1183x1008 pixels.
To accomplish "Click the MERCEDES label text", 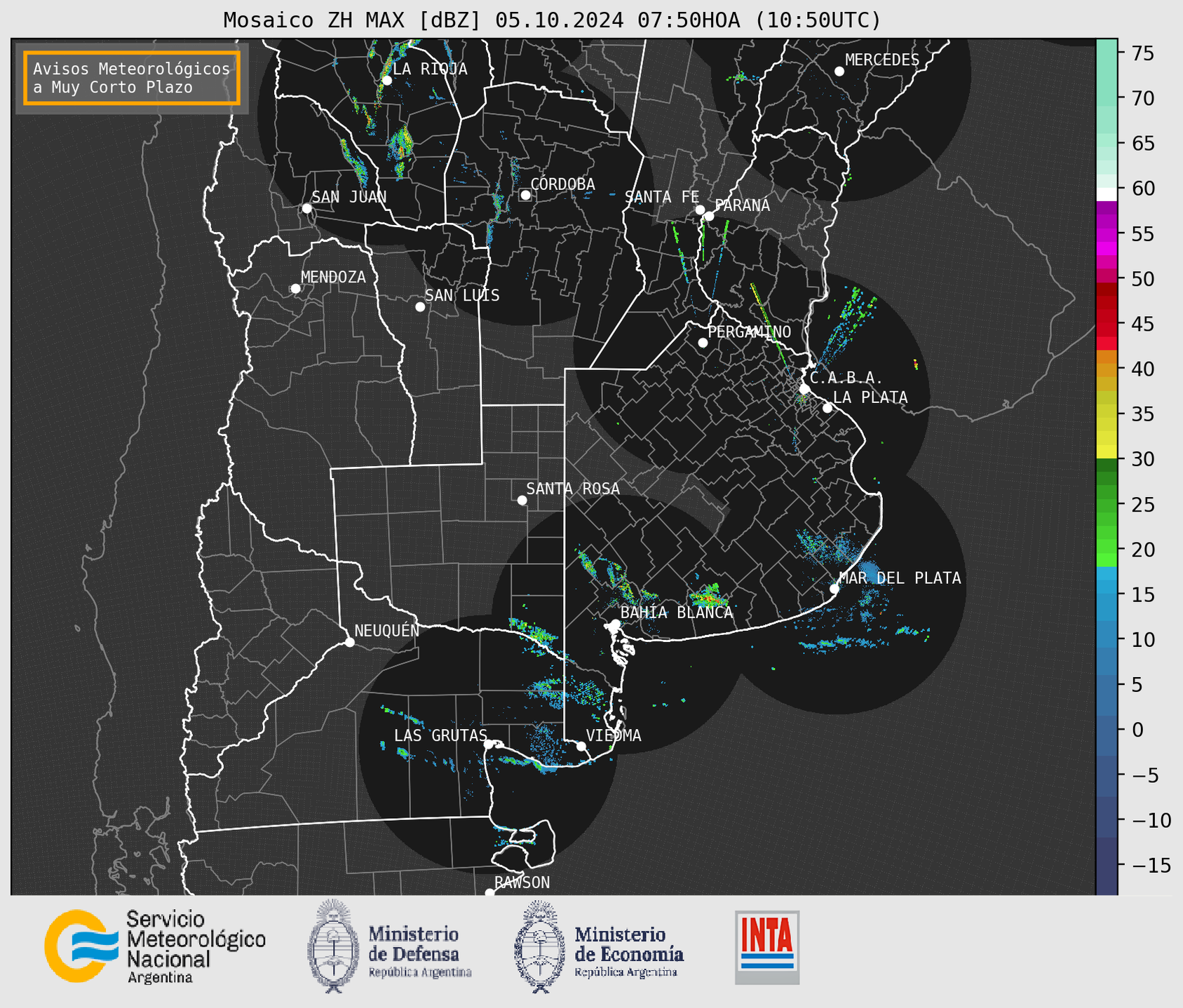I will 882,60.
